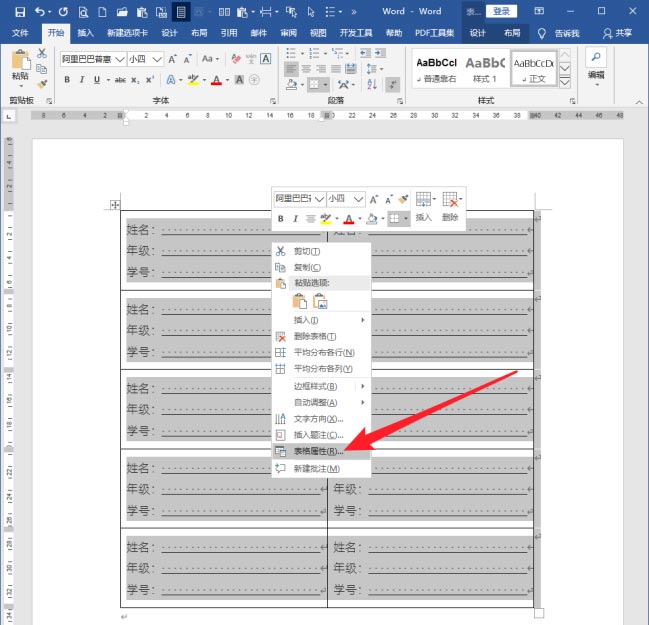649x625 pixels.
Task: Switch to the Insert ribbon tab
Action: pos(85,33)
